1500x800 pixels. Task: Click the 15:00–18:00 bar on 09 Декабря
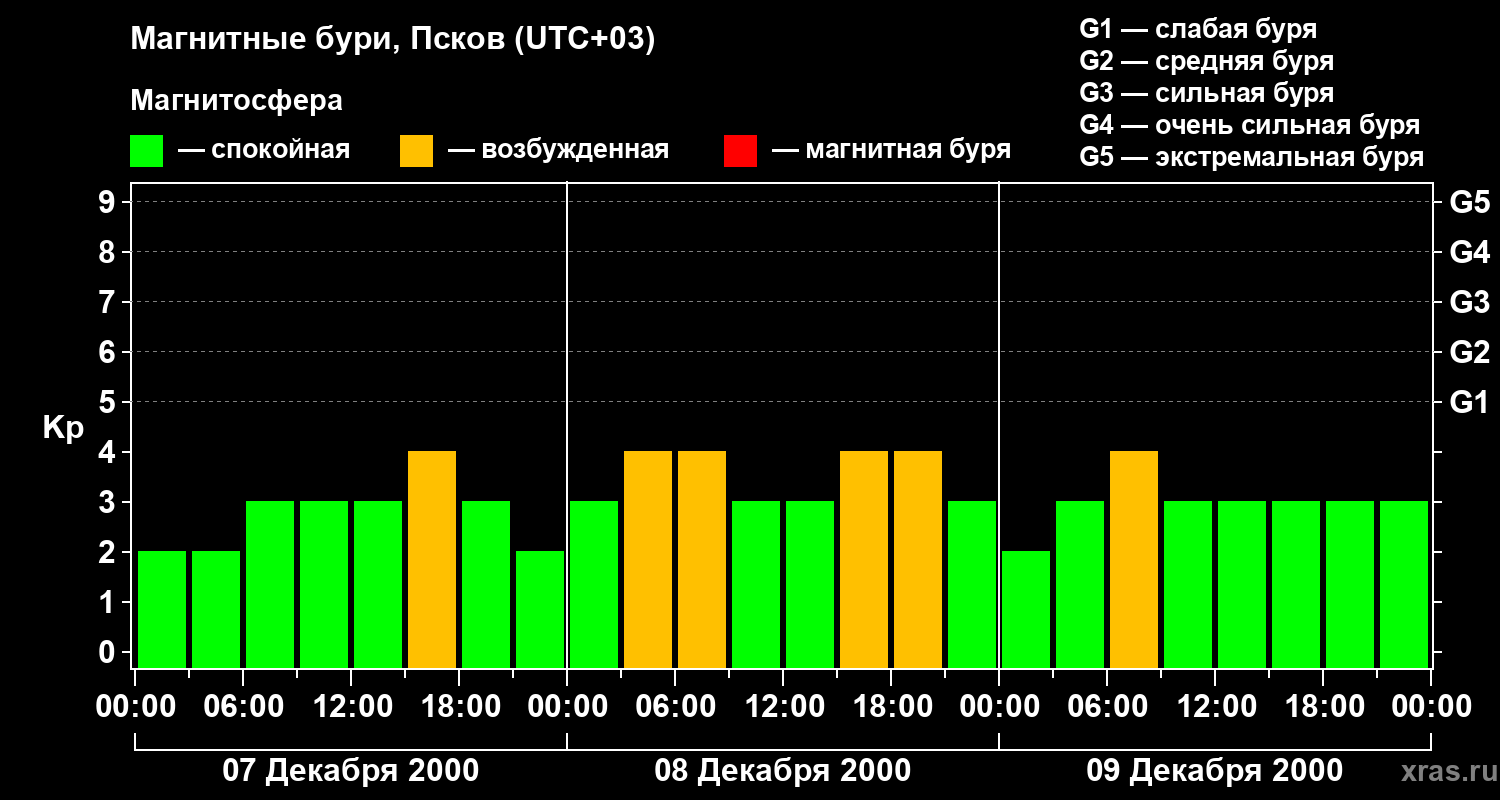[x=1296, y=584]
